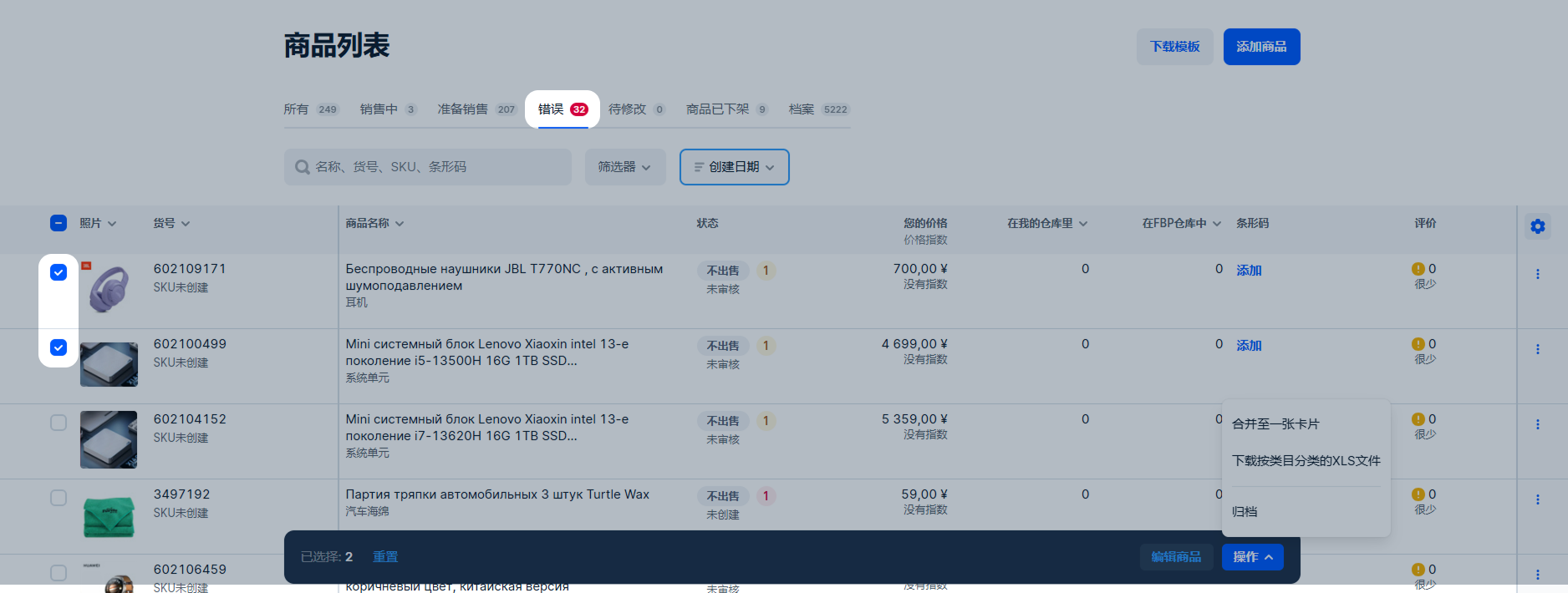Click product name Беспроводные наушники JBL T770NC
This screenshot has width=1568, height=593.
(504, 277)
